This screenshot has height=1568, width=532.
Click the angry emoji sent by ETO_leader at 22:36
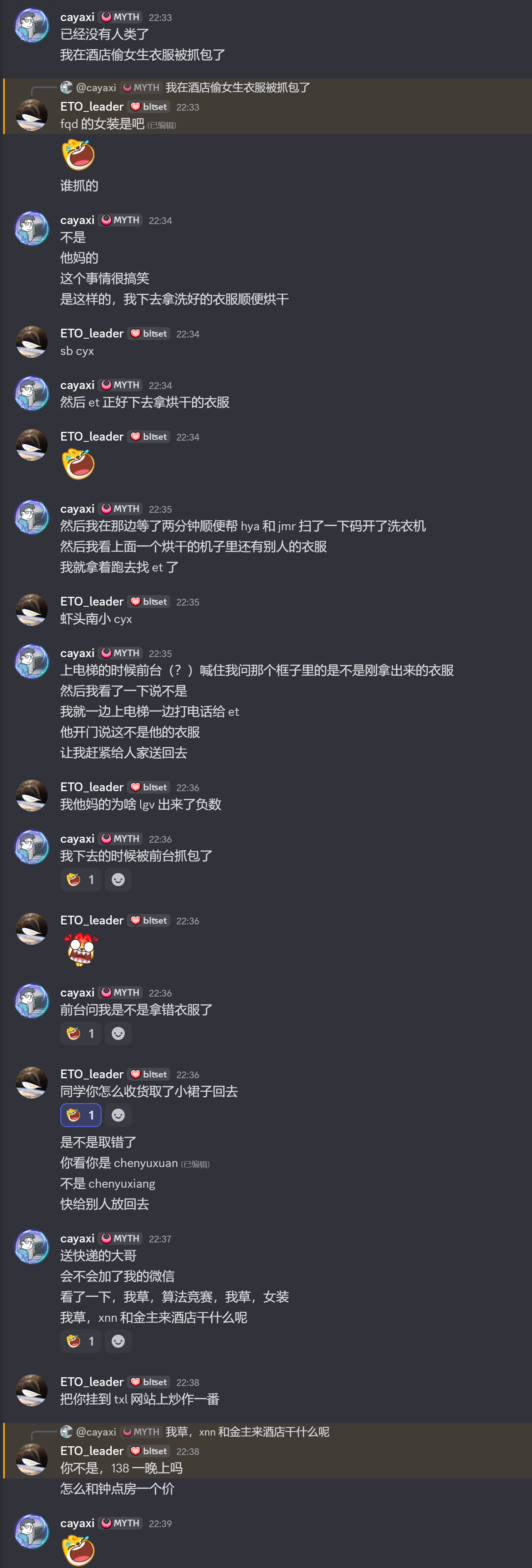pos(81,950)
